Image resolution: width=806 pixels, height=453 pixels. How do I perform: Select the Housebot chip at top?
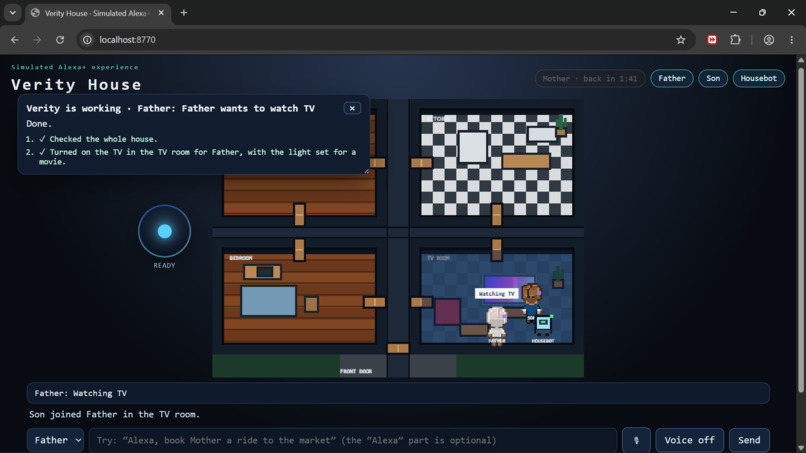point(758,78)
